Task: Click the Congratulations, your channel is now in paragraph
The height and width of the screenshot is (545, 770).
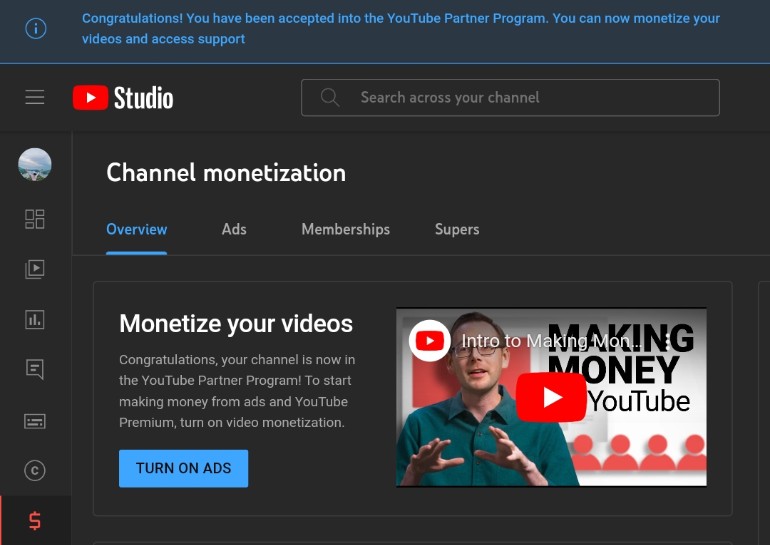Action: (x=237, y=391)
